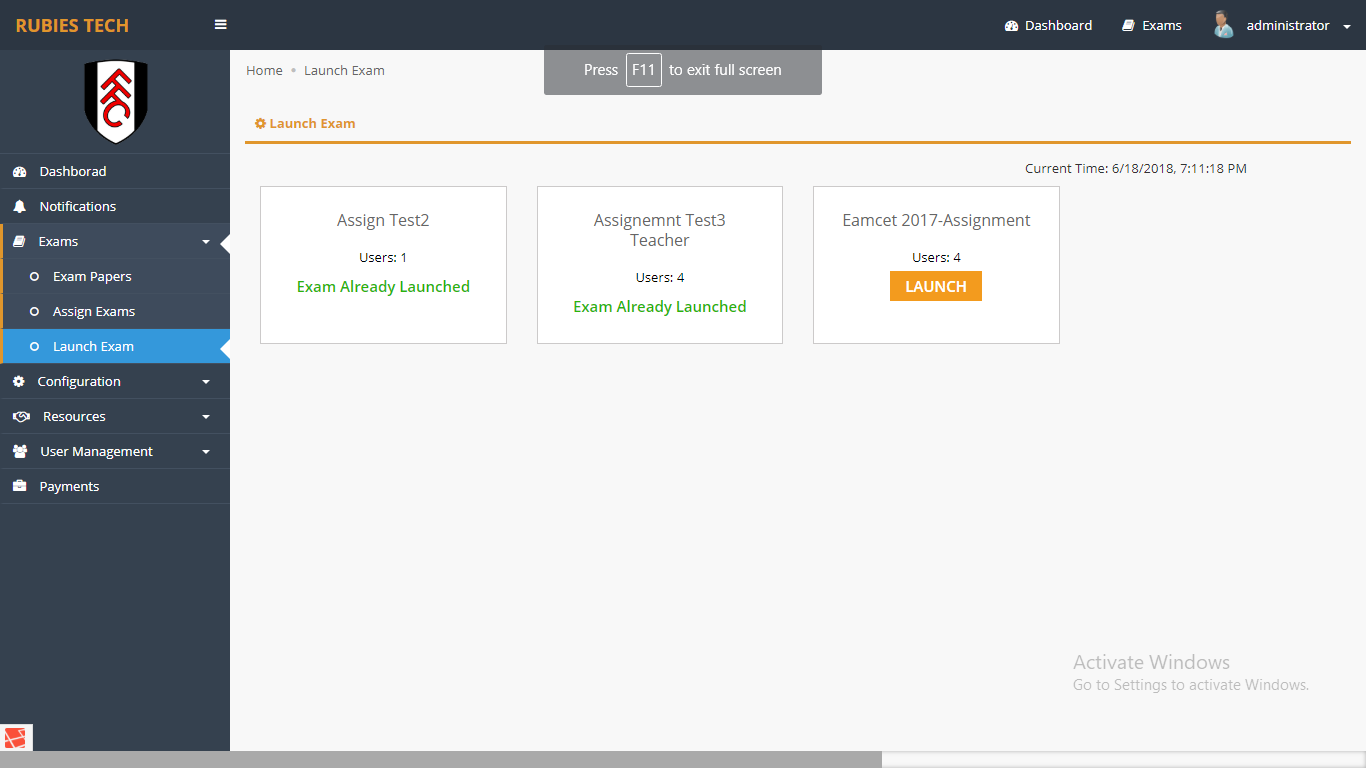The image size is (1366, 768).
Task: Click the Current Time display
Action: [x=1136, y=169]
